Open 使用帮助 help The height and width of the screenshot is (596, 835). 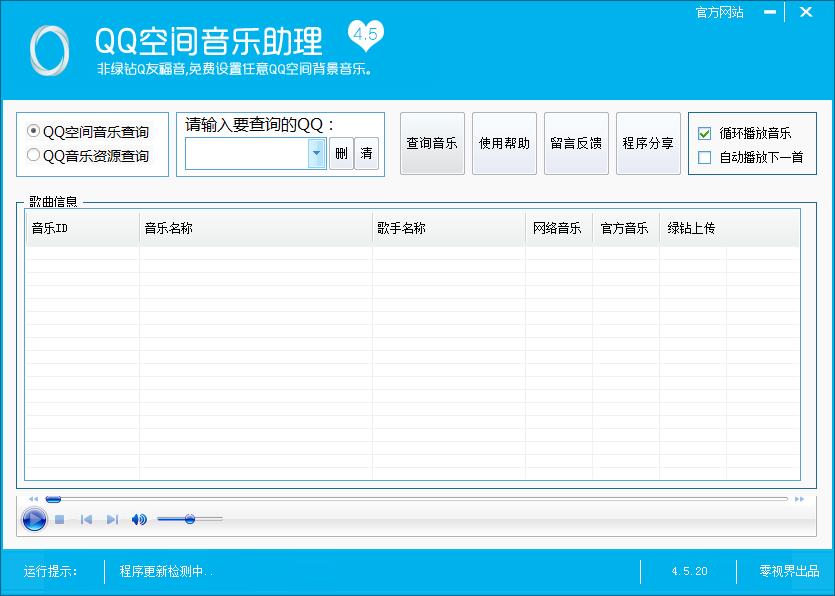504,143
